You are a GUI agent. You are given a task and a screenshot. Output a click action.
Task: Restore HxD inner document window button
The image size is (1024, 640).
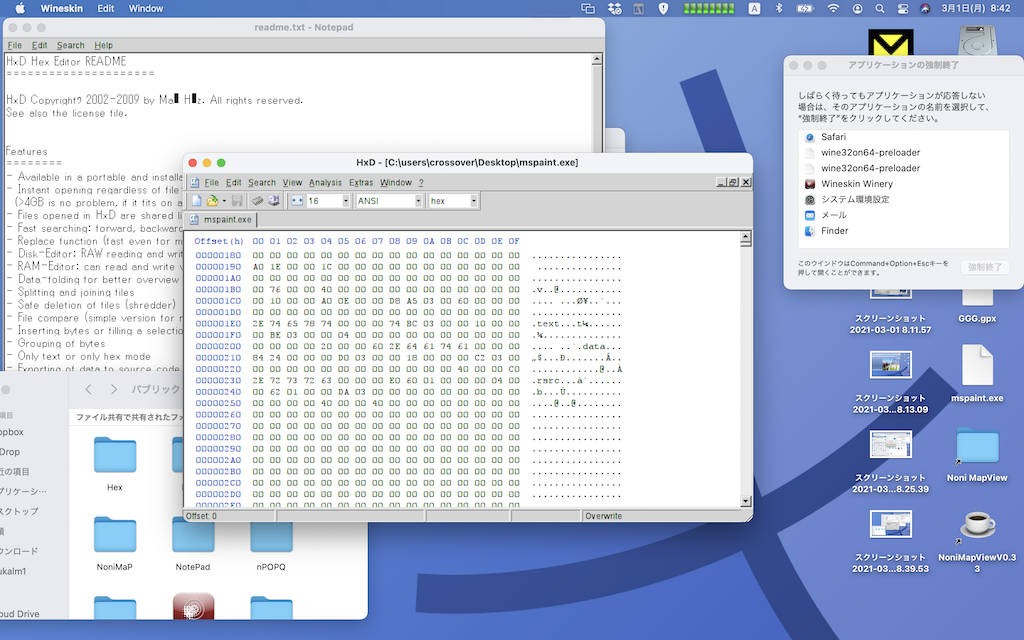coord(733,183)
